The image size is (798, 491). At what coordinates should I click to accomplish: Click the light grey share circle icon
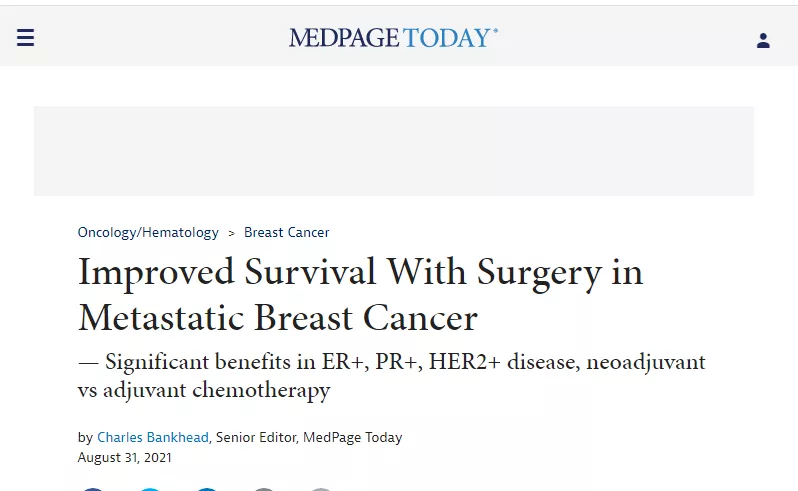coord(321,489)
